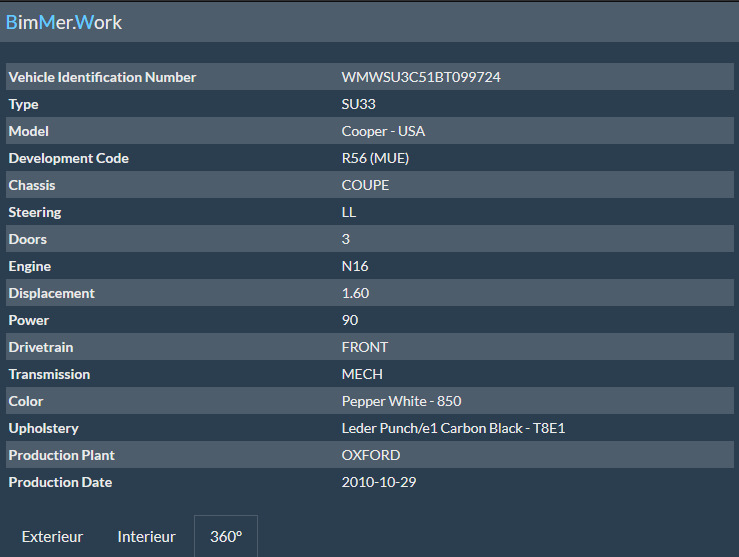Click the Engine value N16
Viewport: 739px width, 557px height.
pos(354,266)
